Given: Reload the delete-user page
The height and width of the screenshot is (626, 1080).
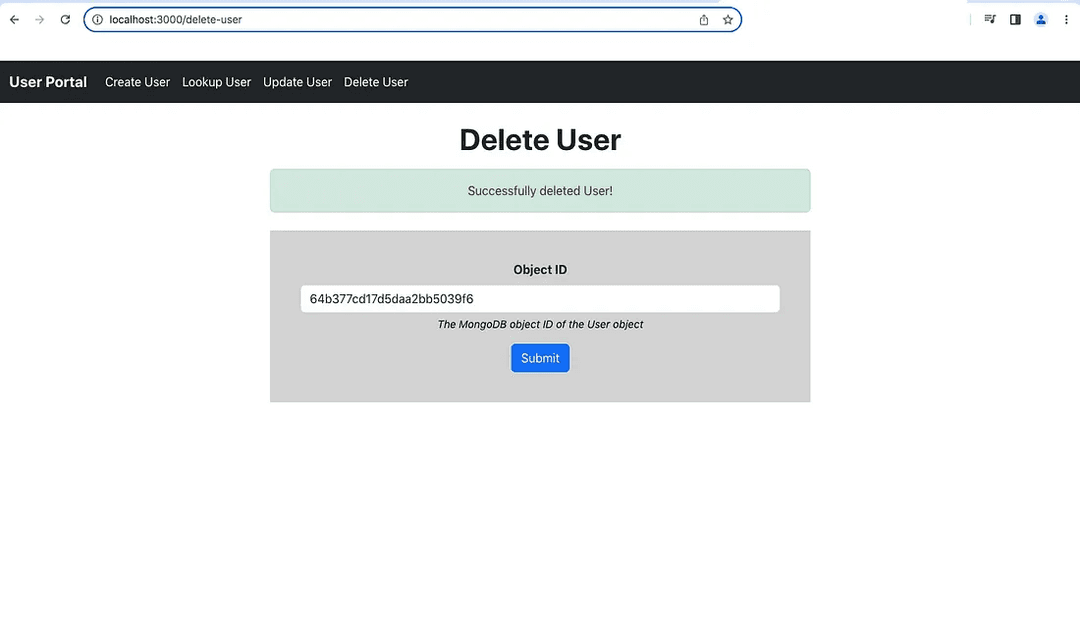Looking at the screenshot, I should tap(65, 20).
